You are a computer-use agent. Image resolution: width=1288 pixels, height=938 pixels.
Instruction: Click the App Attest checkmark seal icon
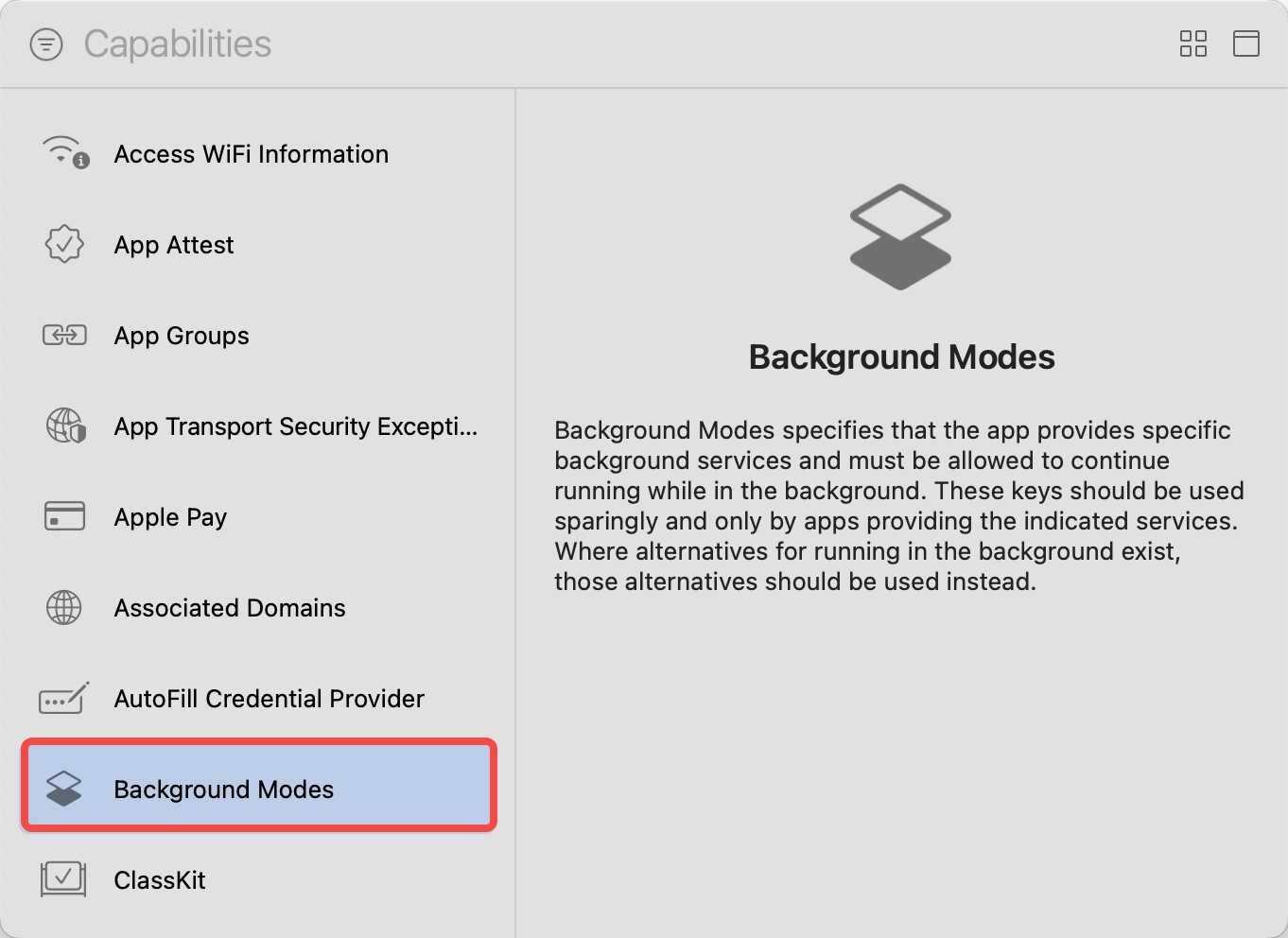pos(64,244)
